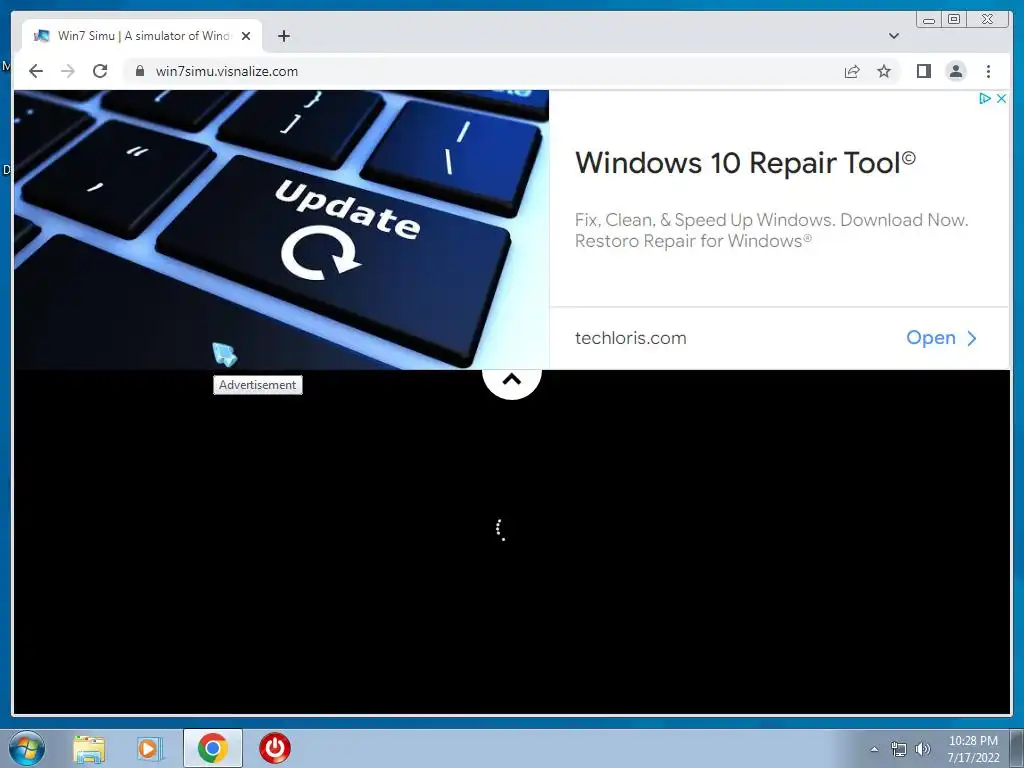Reload the Win7 Simu page

100,71
